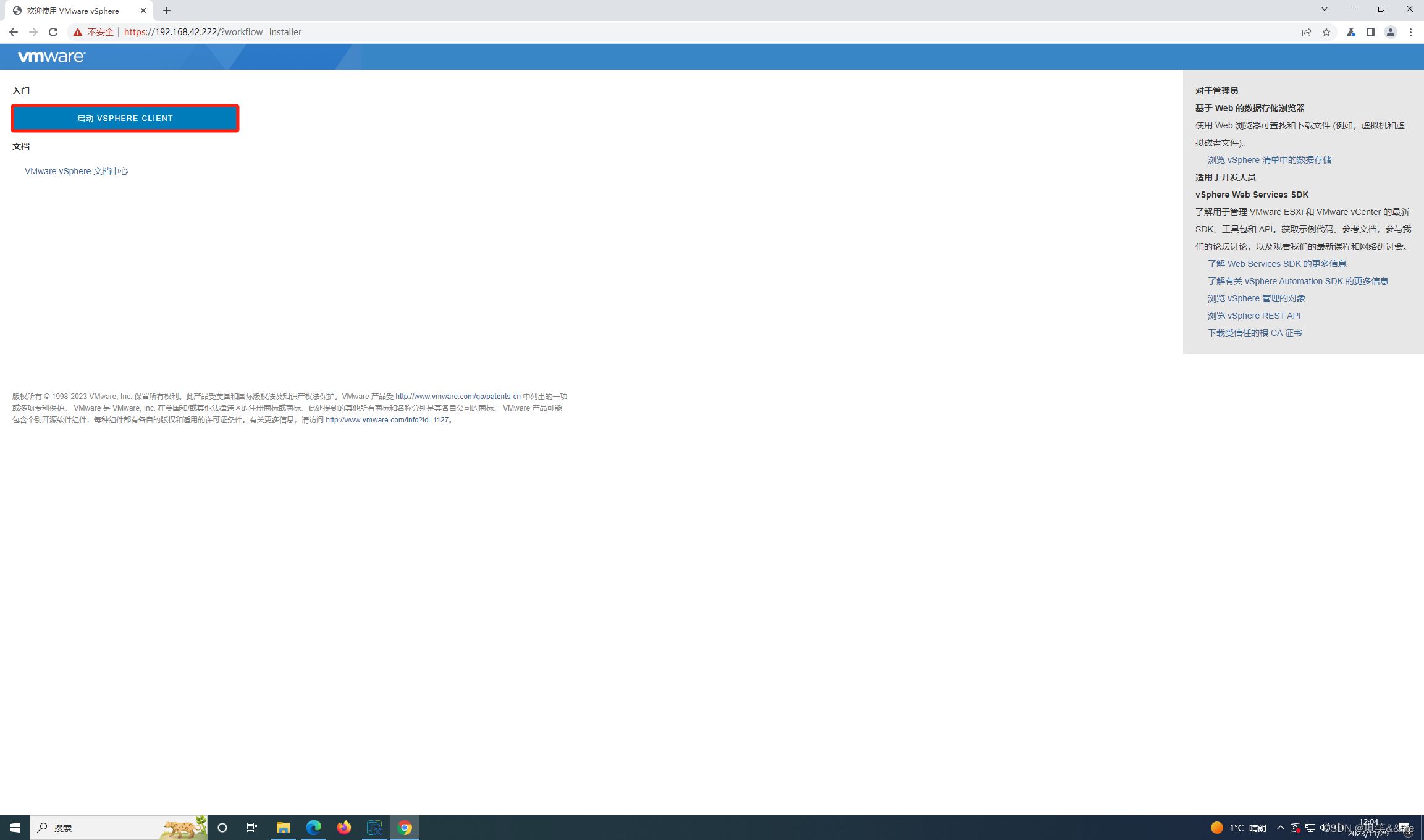Click the vmware logo in header
Image resolution: width=1424 pixels, height=840 pixels.
(x=52, y=57)
